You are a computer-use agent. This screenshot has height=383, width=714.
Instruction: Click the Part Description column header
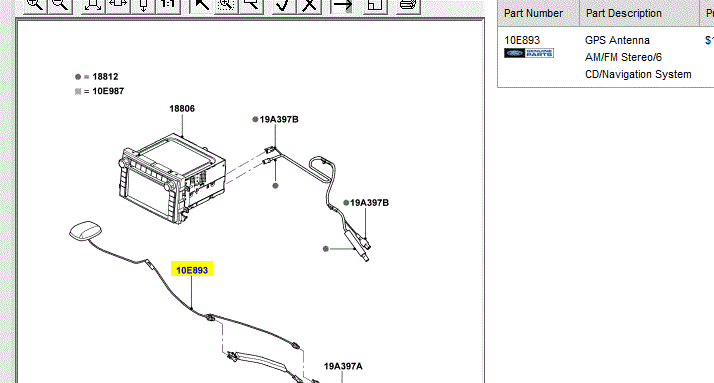[x=624, y=13]
